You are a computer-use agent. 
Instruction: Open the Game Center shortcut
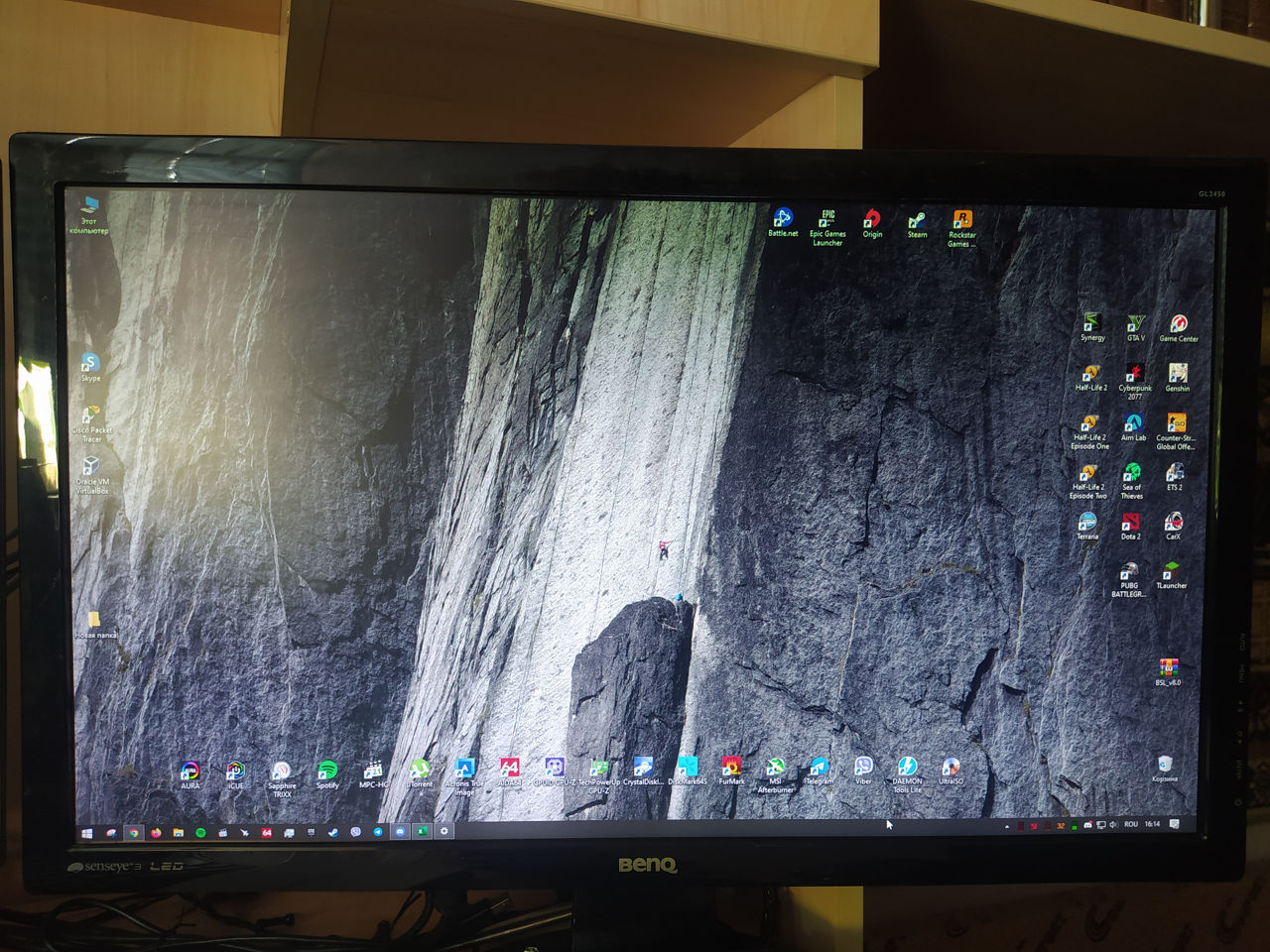(x=1179, y=328)
